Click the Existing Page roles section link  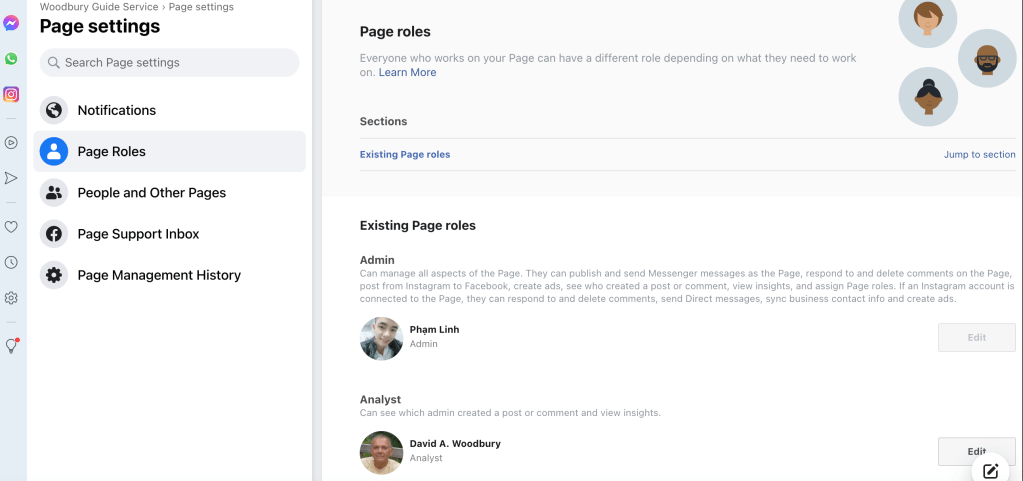coord(405,155)
